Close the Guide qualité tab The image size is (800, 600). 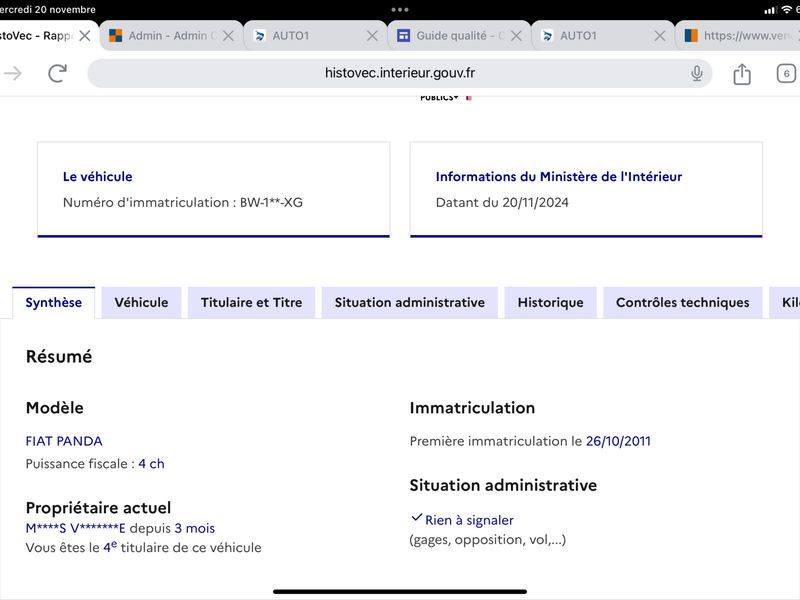tap(516, 36)
